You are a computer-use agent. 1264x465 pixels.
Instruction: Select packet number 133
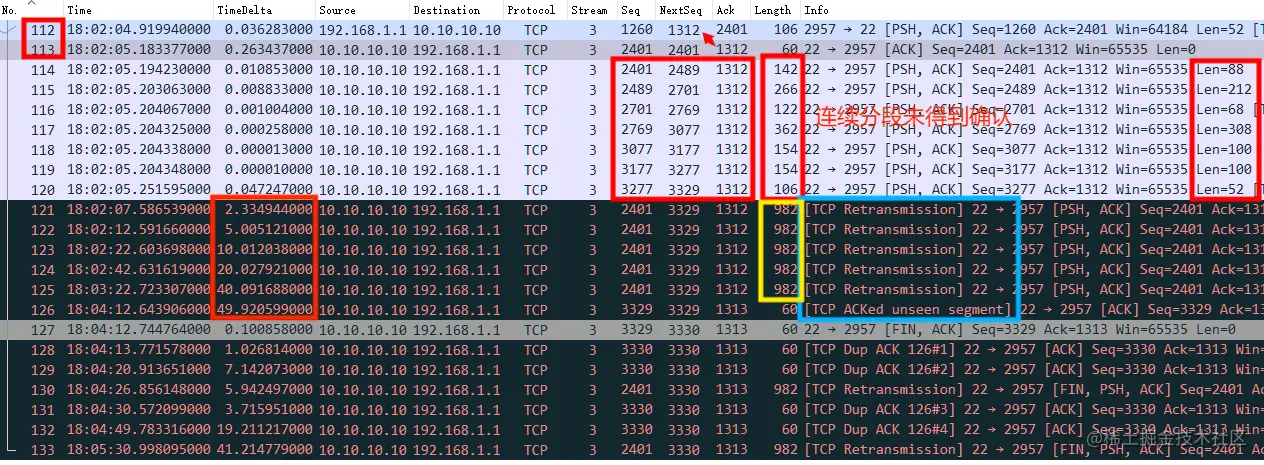[42, 450]
